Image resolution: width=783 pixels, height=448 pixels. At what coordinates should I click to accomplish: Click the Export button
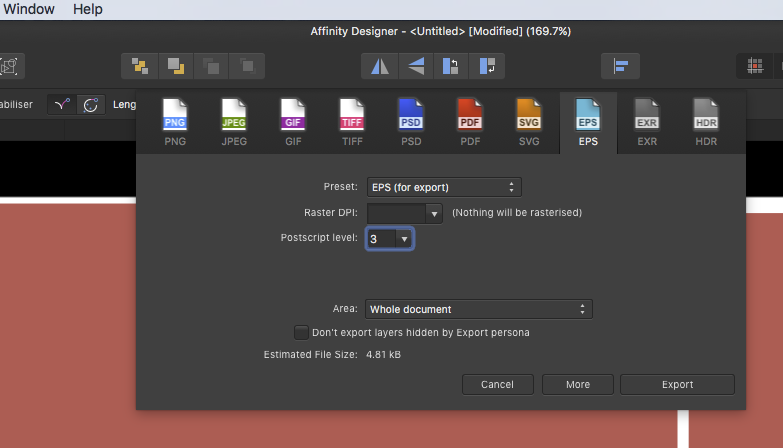[677, 385]
